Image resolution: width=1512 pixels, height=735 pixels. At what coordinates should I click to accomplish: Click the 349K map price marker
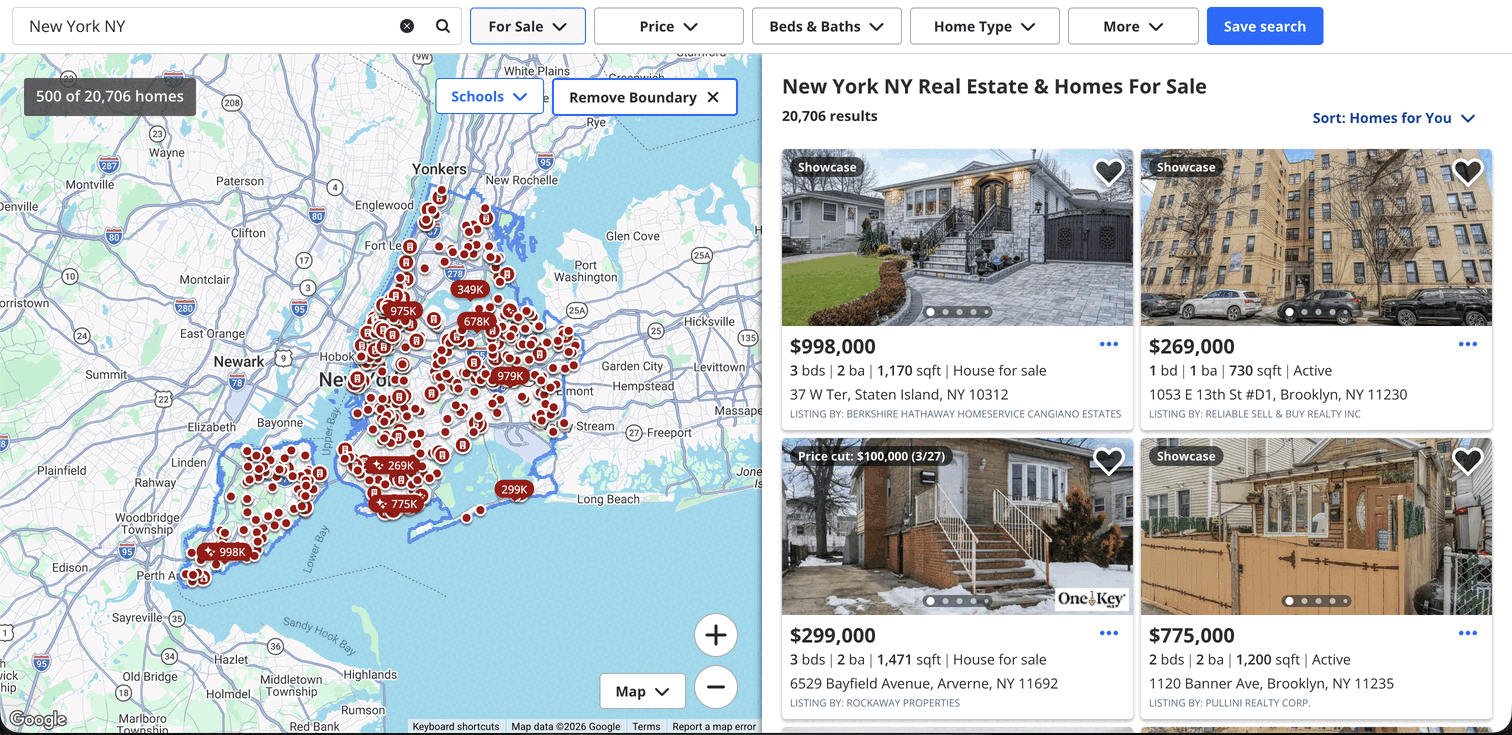coord(470,290)
